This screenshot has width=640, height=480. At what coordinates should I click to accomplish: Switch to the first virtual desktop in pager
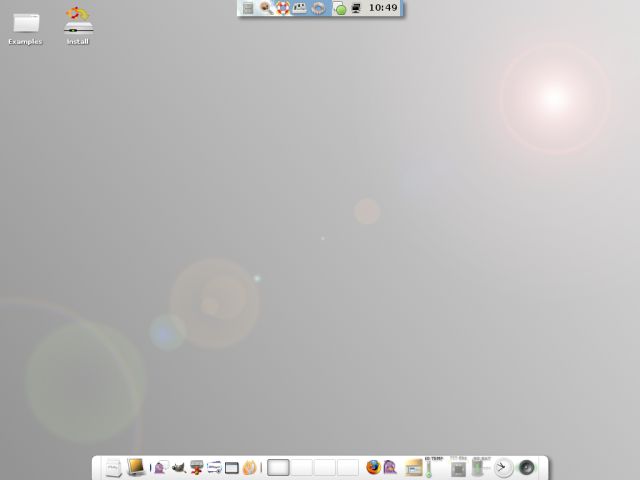pyautogui.click(x=278, y=467)
